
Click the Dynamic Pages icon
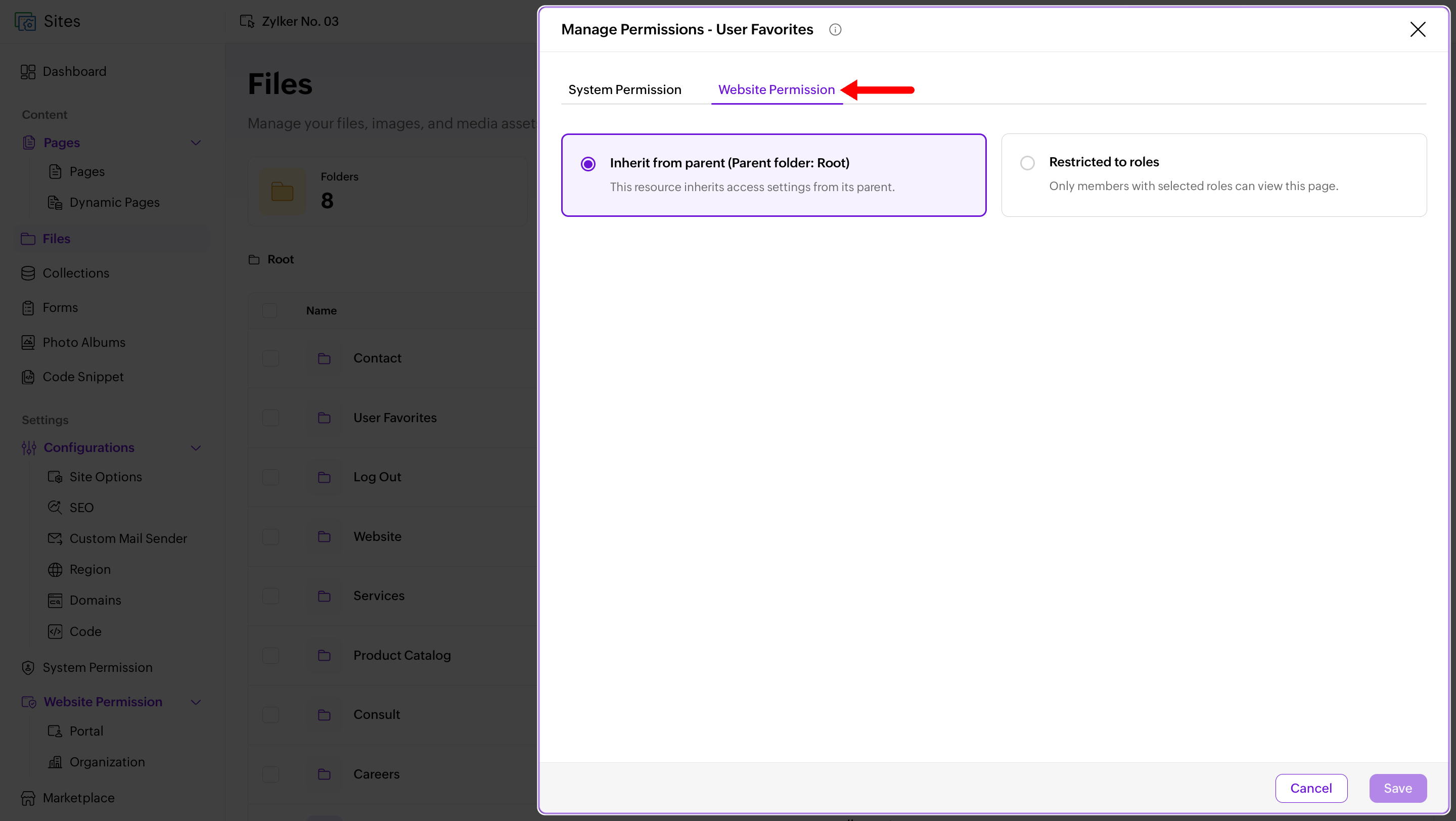[x=55, y=202]
